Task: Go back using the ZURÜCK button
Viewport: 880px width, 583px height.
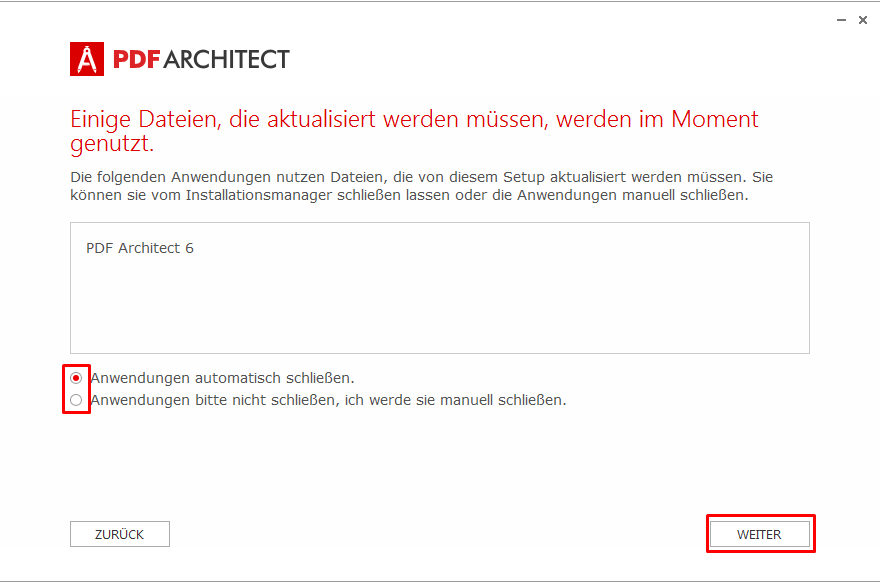Action: pos(120,534)
